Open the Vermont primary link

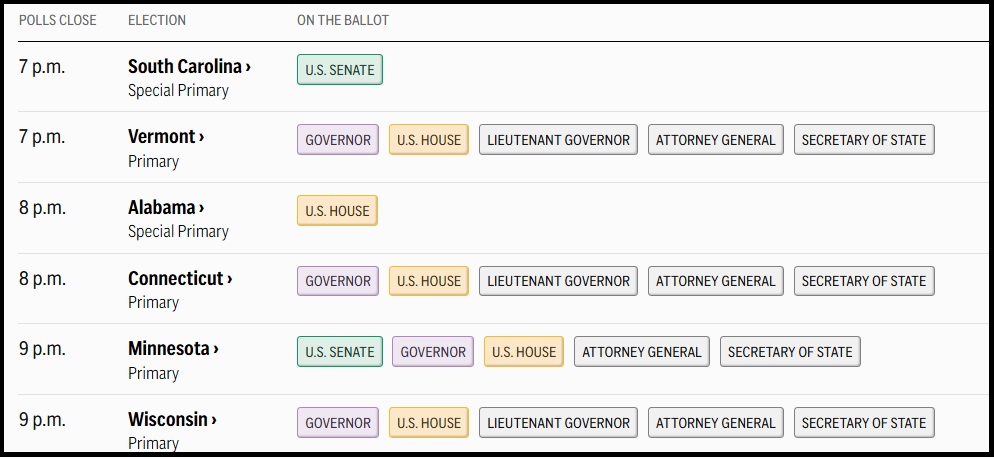click(x=166, y=137)
